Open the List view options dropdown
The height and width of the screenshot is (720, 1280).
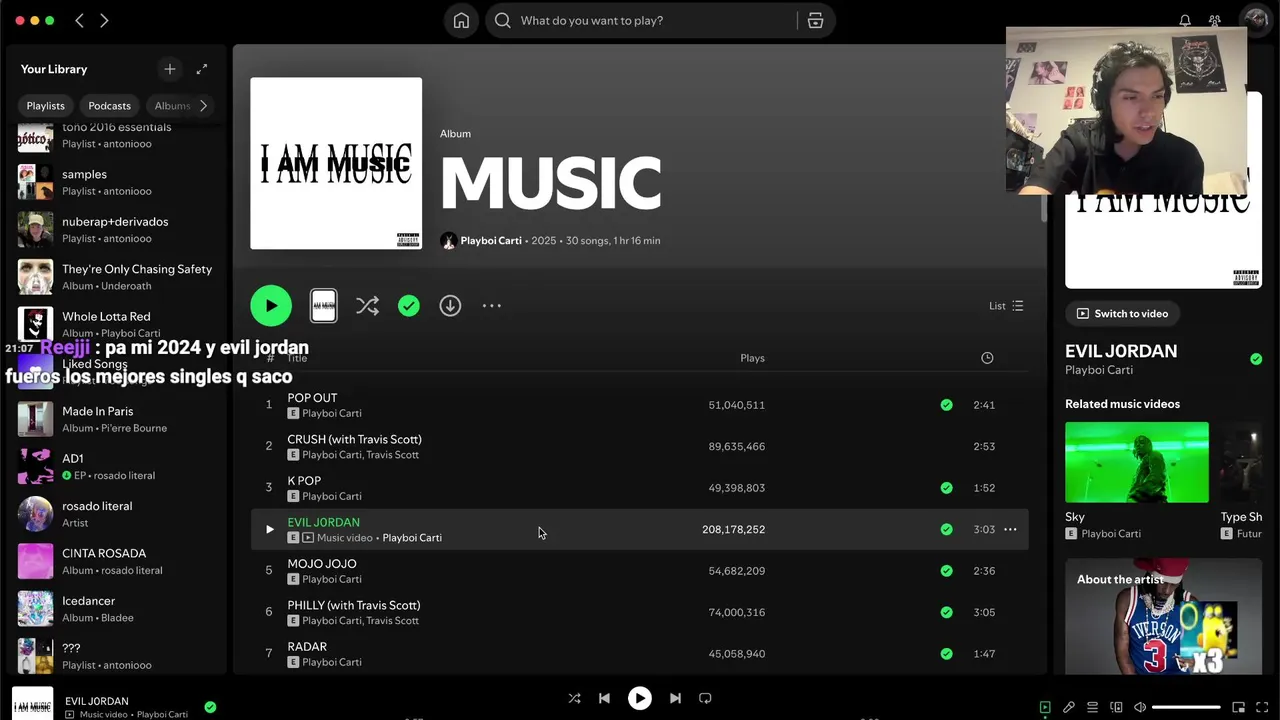(x=1006, y=306)
